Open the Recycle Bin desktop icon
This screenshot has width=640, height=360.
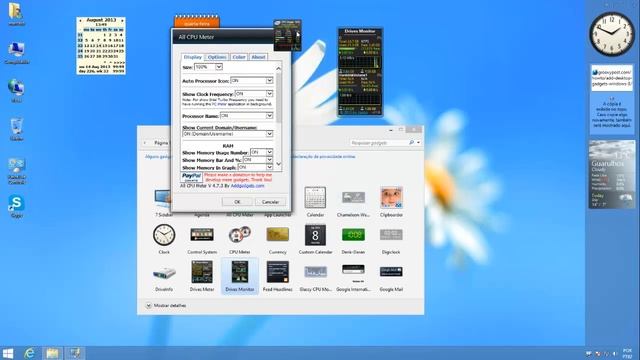coord(16,129)
